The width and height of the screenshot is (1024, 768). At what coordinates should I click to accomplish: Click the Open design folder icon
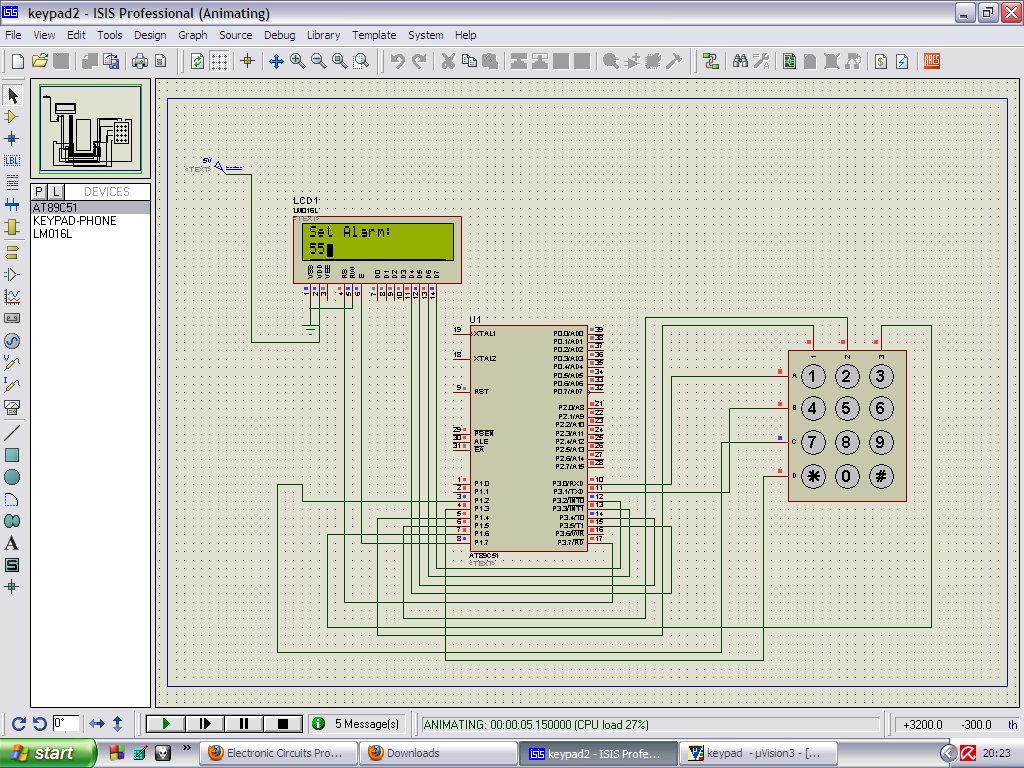tap(41, 61)
